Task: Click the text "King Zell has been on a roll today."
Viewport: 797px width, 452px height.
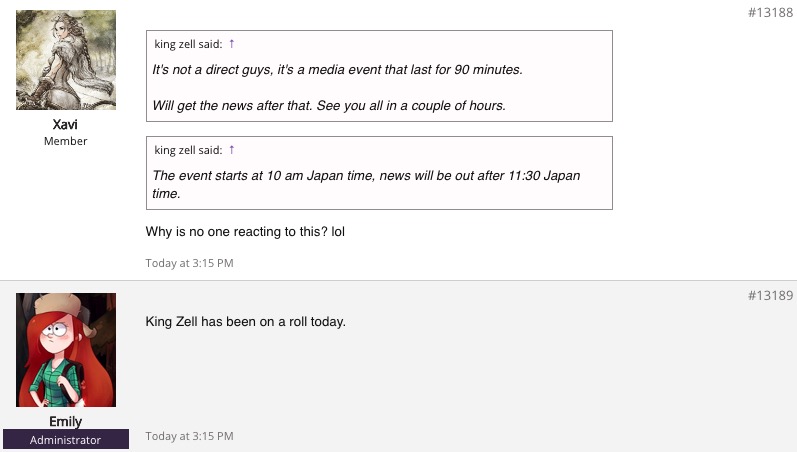Action: click(x=245, y=322)
